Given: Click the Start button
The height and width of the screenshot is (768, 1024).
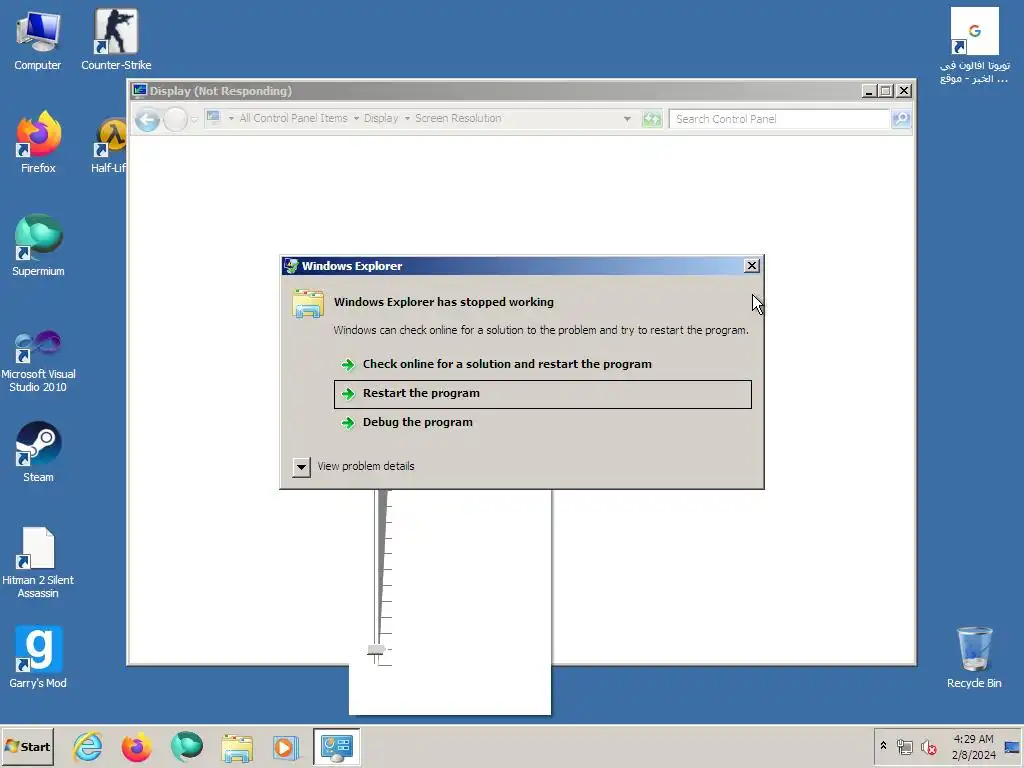Looking at the screenshot, I should click(27, 746).
